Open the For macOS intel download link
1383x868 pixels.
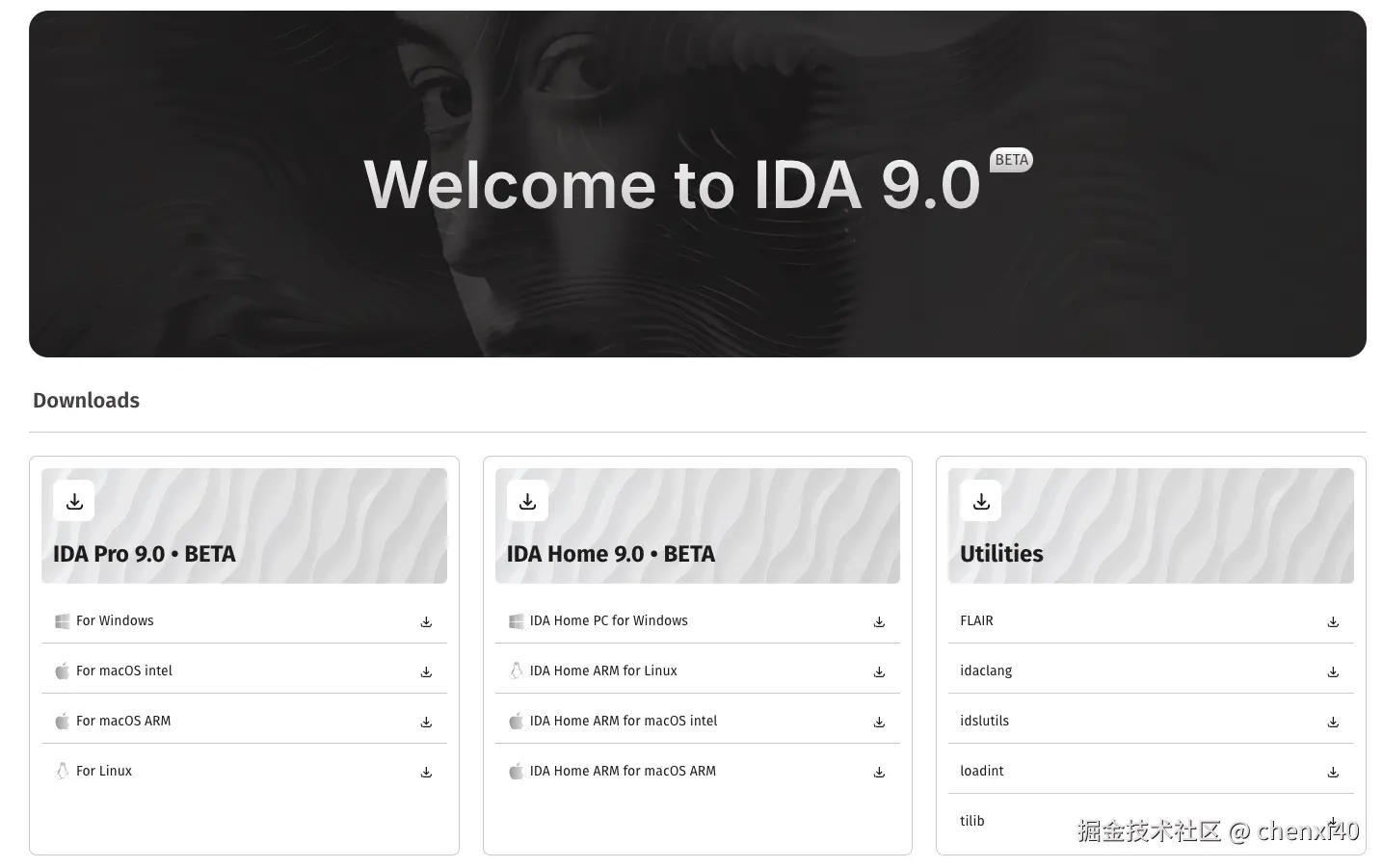click(x=124, y=671)
